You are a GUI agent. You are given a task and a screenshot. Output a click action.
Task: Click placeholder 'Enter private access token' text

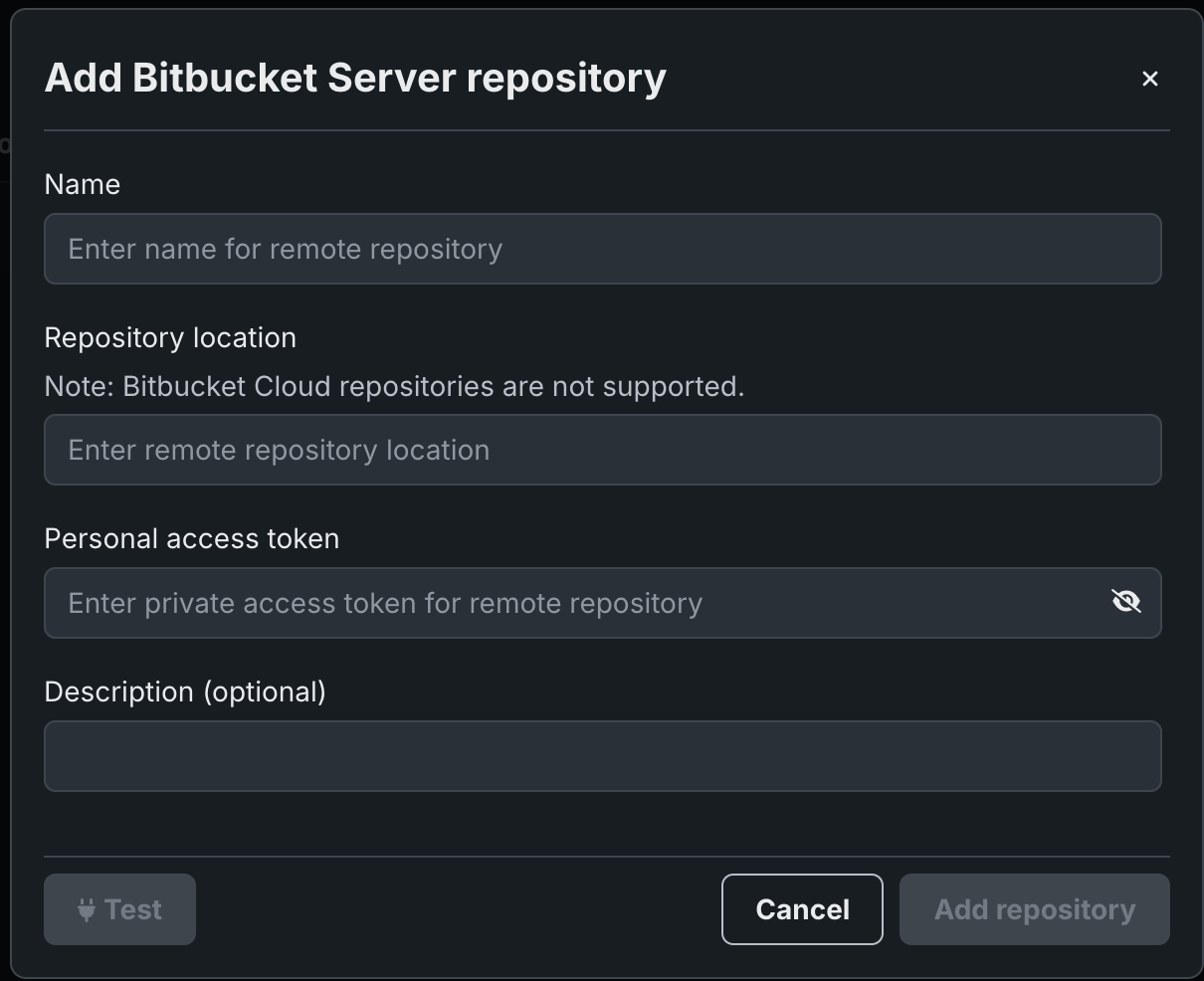coord(385,603)
